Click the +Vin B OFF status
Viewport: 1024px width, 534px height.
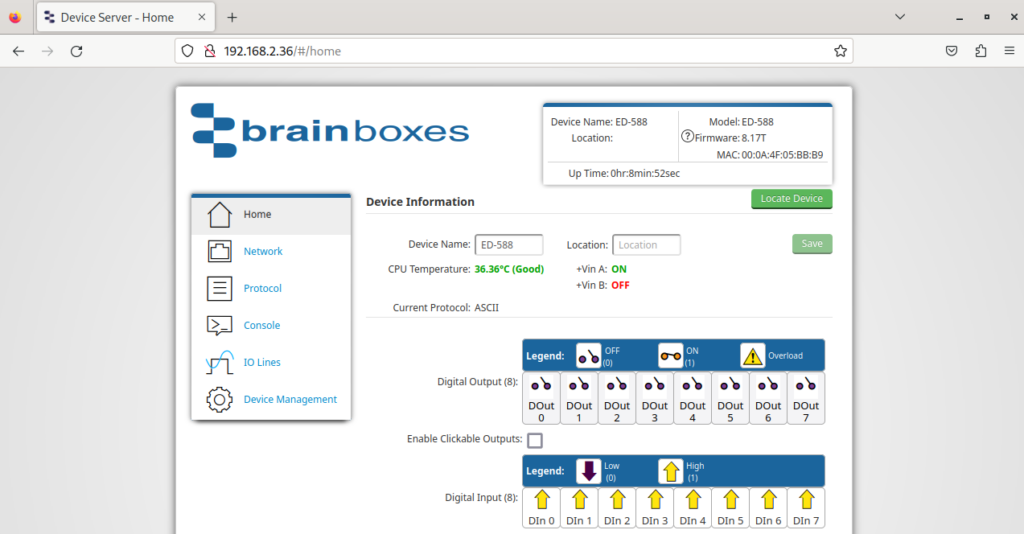coord(620,285)
